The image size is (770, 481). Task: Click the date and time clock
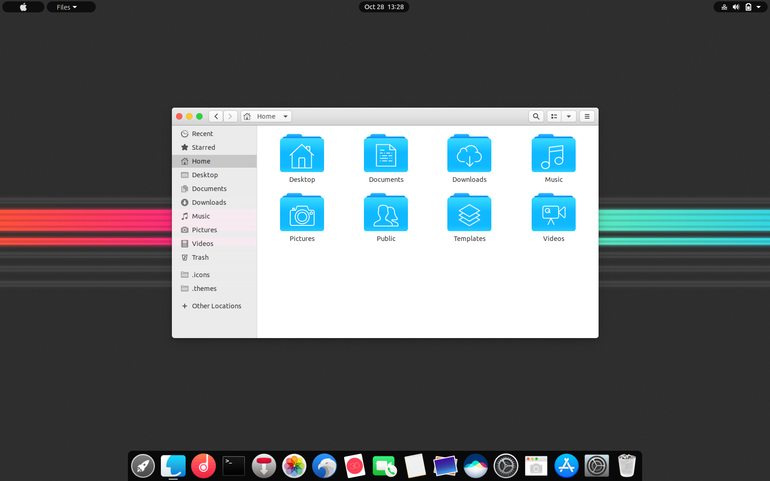pos(384,7)
